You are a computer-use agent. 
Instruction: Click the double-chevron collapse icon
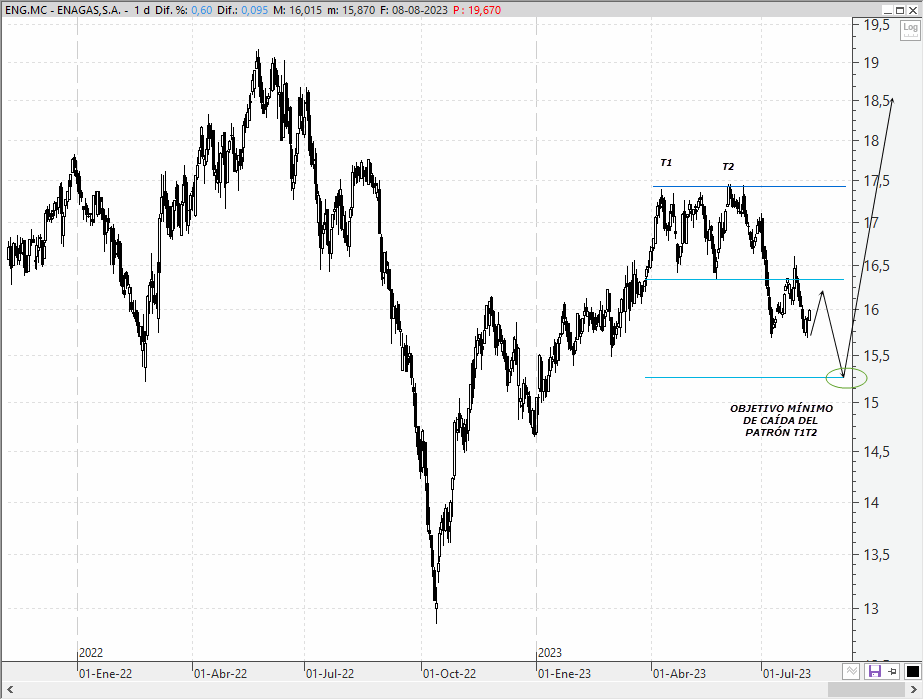[851, 671]
